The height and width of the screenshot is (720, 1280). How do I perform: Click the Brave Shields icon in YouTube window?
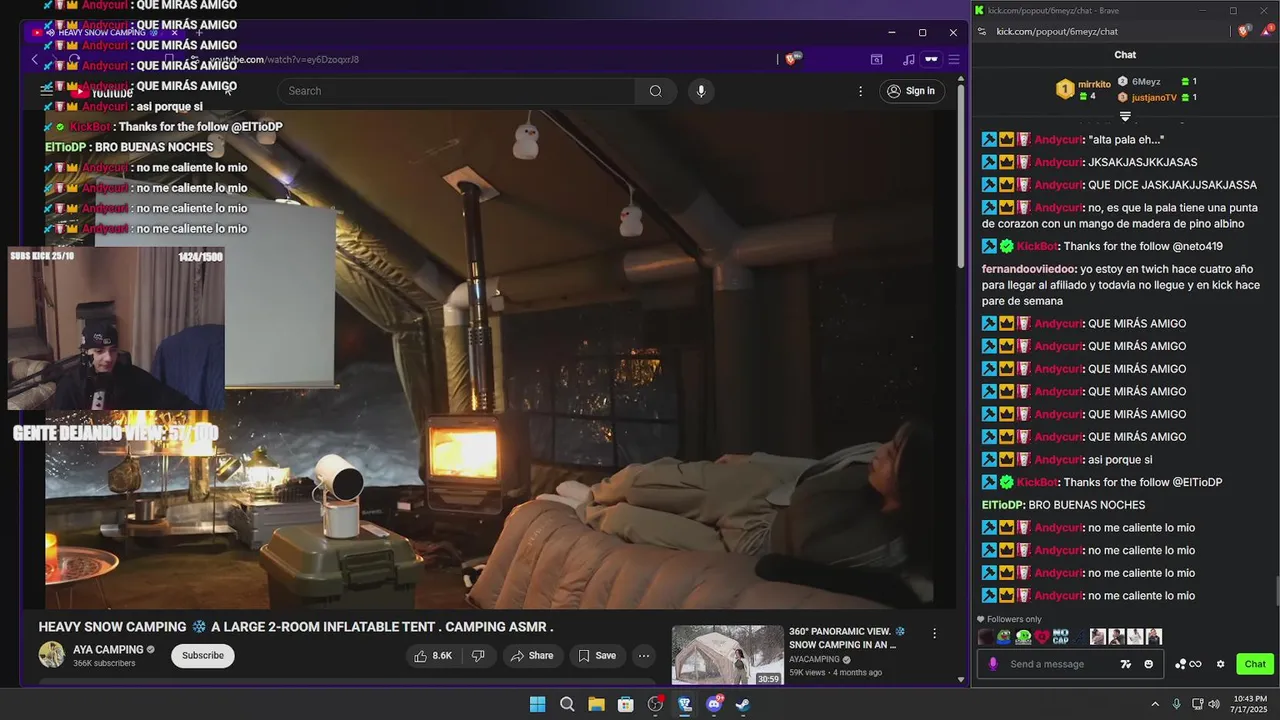794,59
